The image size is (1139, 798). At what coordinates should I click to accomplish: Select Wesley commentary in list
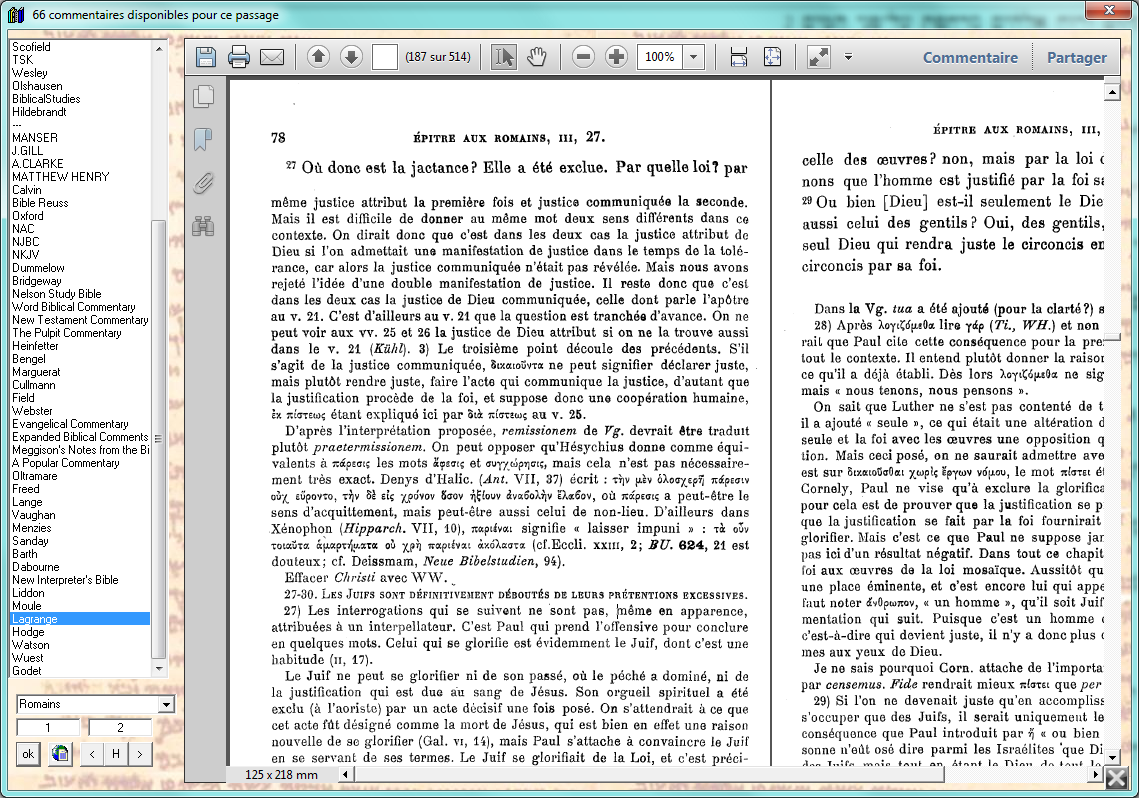coord(30,73)
